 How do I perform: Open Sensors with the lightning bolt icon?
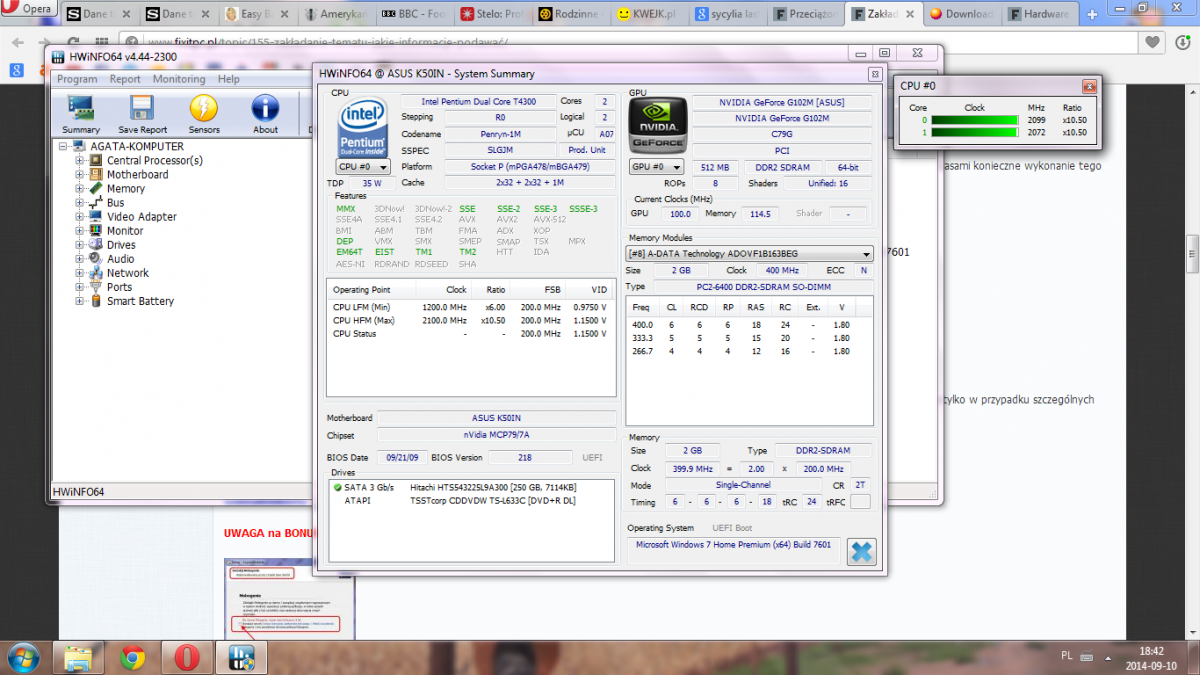[204, 114]
